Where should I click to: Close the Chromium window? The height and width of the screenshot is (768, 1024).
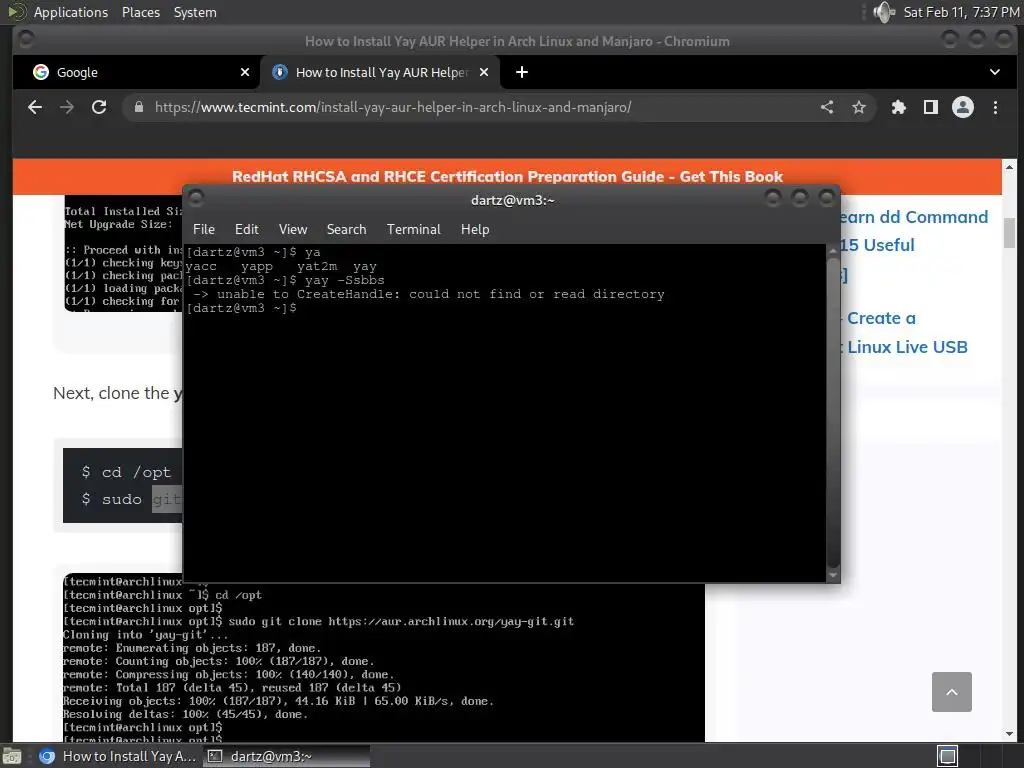(x=1004, y=40)
